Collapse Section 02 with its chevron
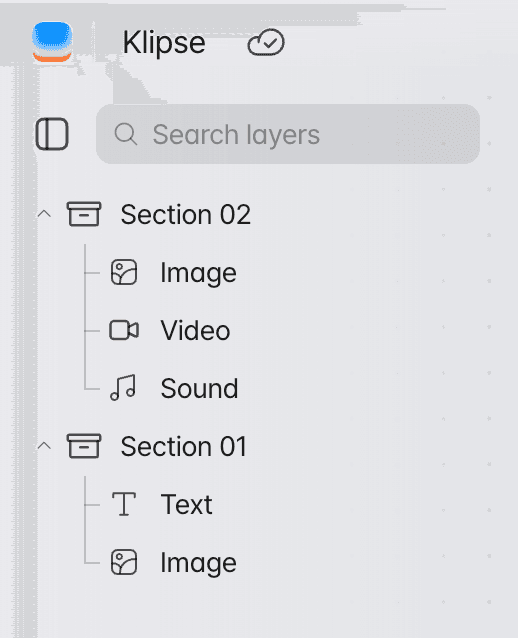Image resolution: width=518 pixels, height=638 pixels. tap(44, 214)
